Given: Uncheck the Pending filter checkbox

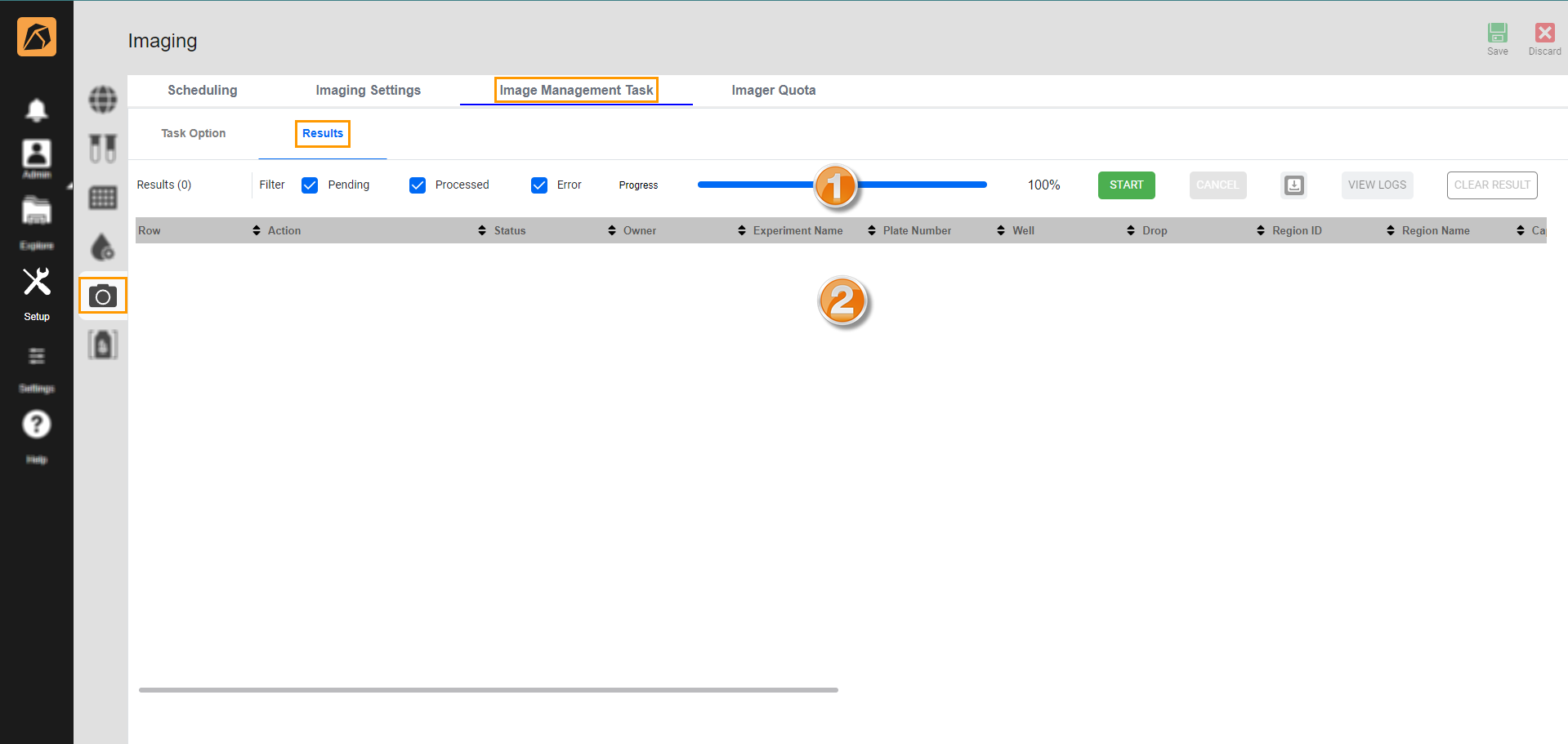Looking at the screenshot, I should point(310,185).
